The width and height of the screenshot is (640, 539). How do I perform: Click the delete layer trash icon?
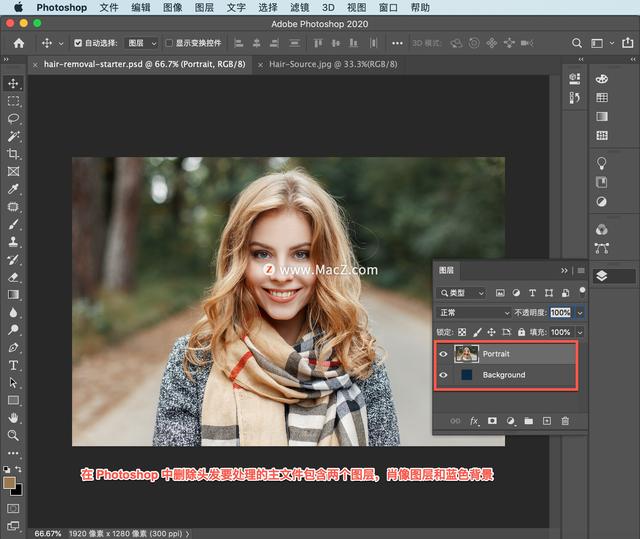pos(565,422)
